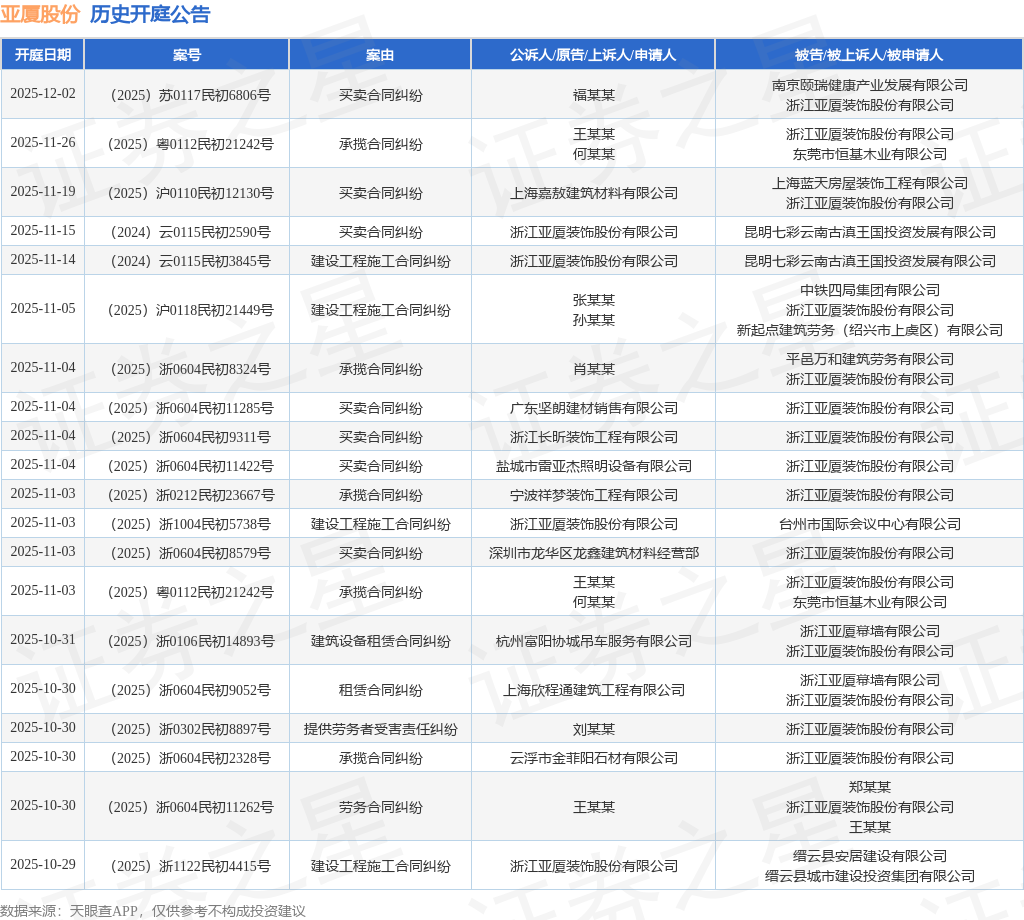This screenshot has height=920, width=1024.
Task: Select case number (2025)浙0106民初14893号
Action: [187, 641]
